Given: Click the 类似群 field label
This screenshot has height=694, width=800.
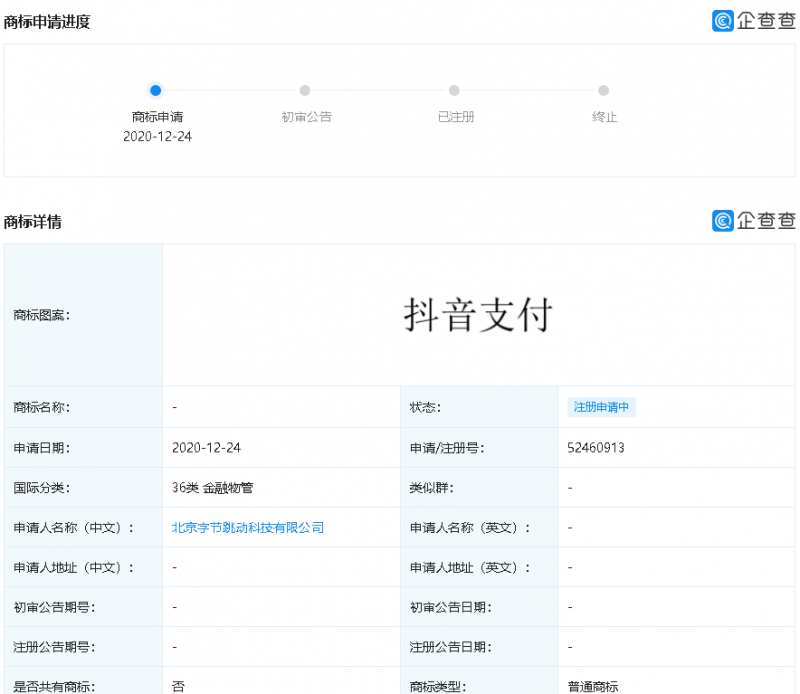Looking at the screenshot, I should [432, 488].
